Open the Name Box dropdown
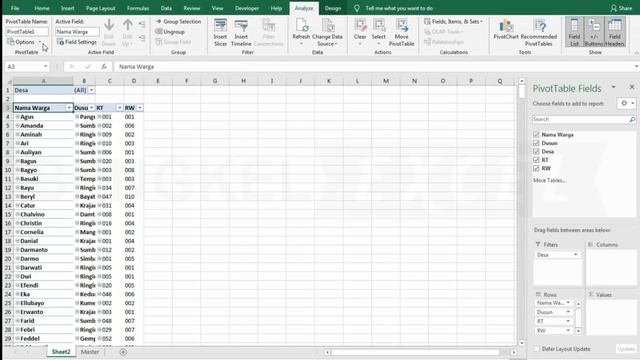This screenshot has height=360, width=640. point(45,67)
